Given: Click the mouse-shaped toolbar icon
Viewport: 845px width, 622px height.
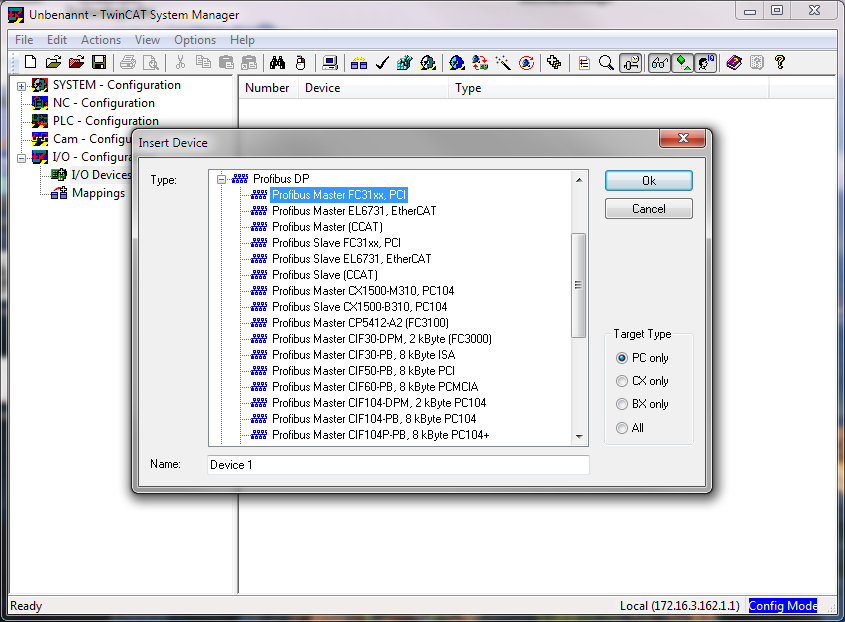Looking at the screenshot, I should (300, 63).
